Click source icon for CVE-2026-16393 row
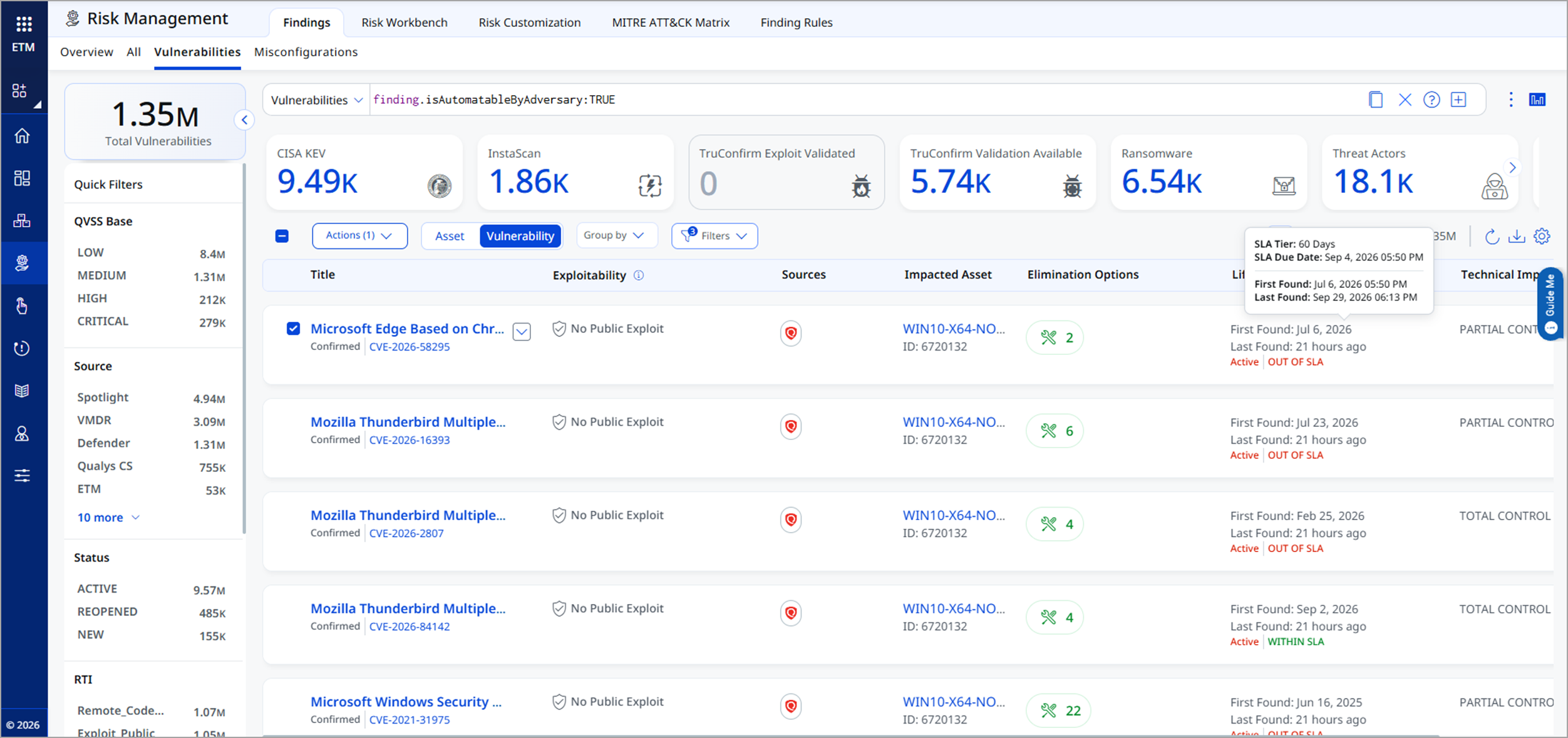 (x=791, y=427)
